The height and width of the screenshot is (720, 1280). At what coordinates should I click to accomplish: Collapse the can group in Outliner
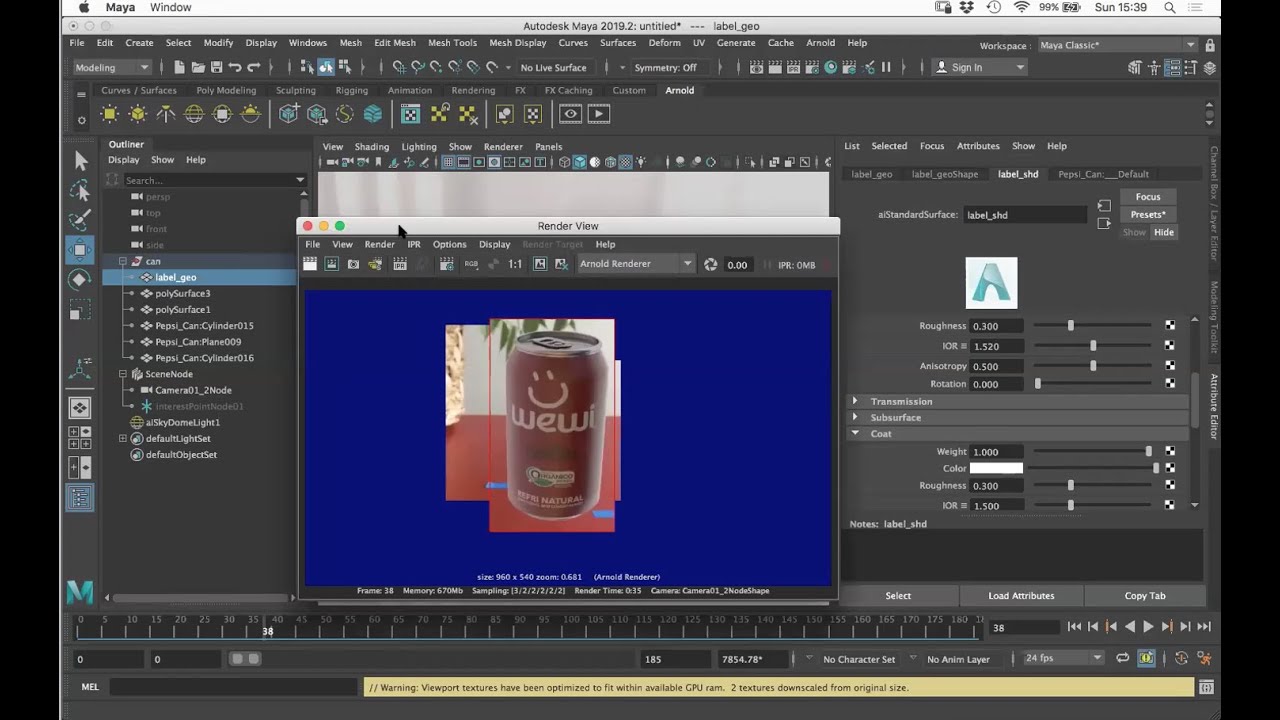(123, 261)
